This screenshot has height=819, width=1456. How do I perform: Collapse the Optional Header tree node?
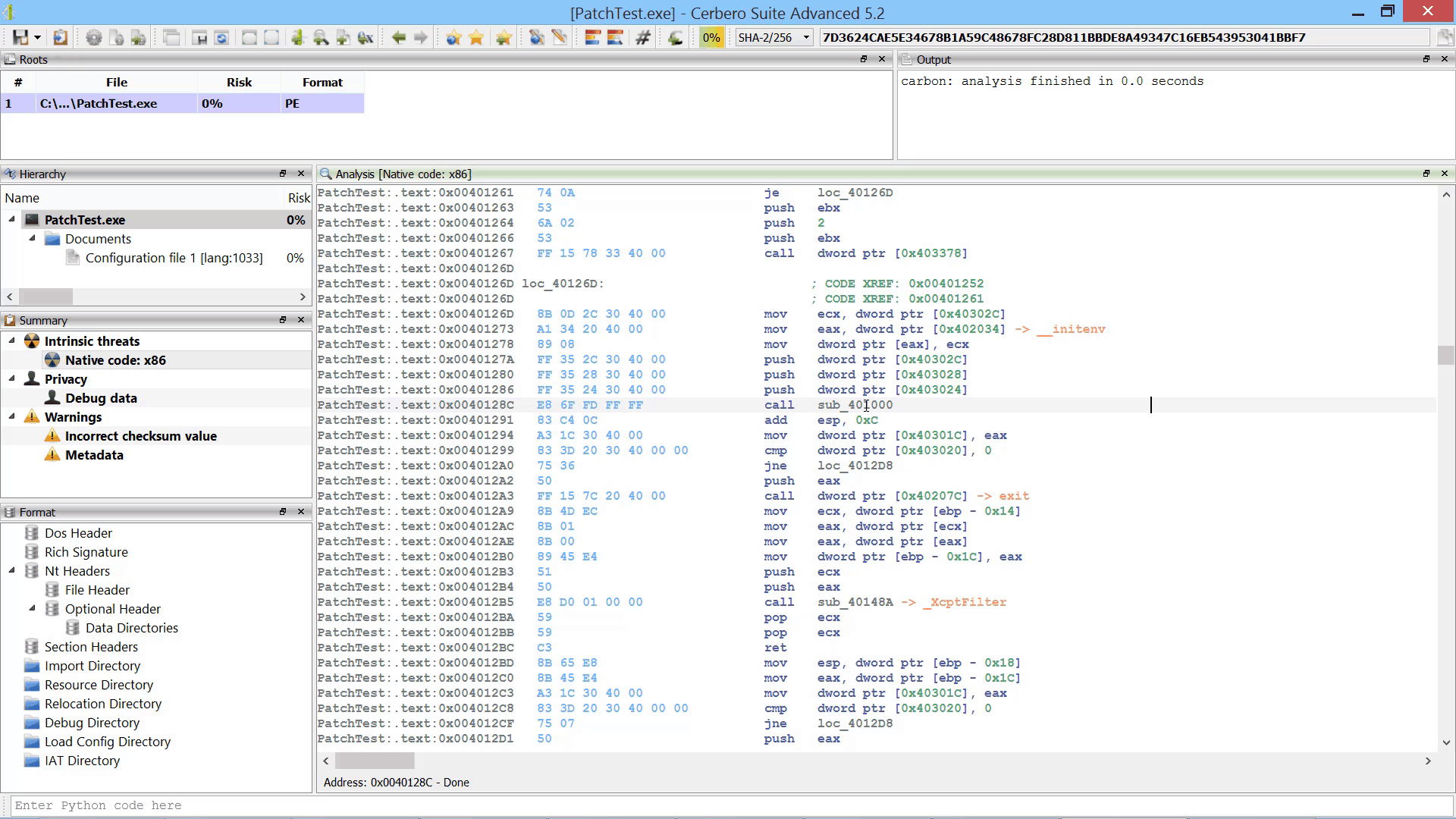pyautogui.click(x=33, y=608)
